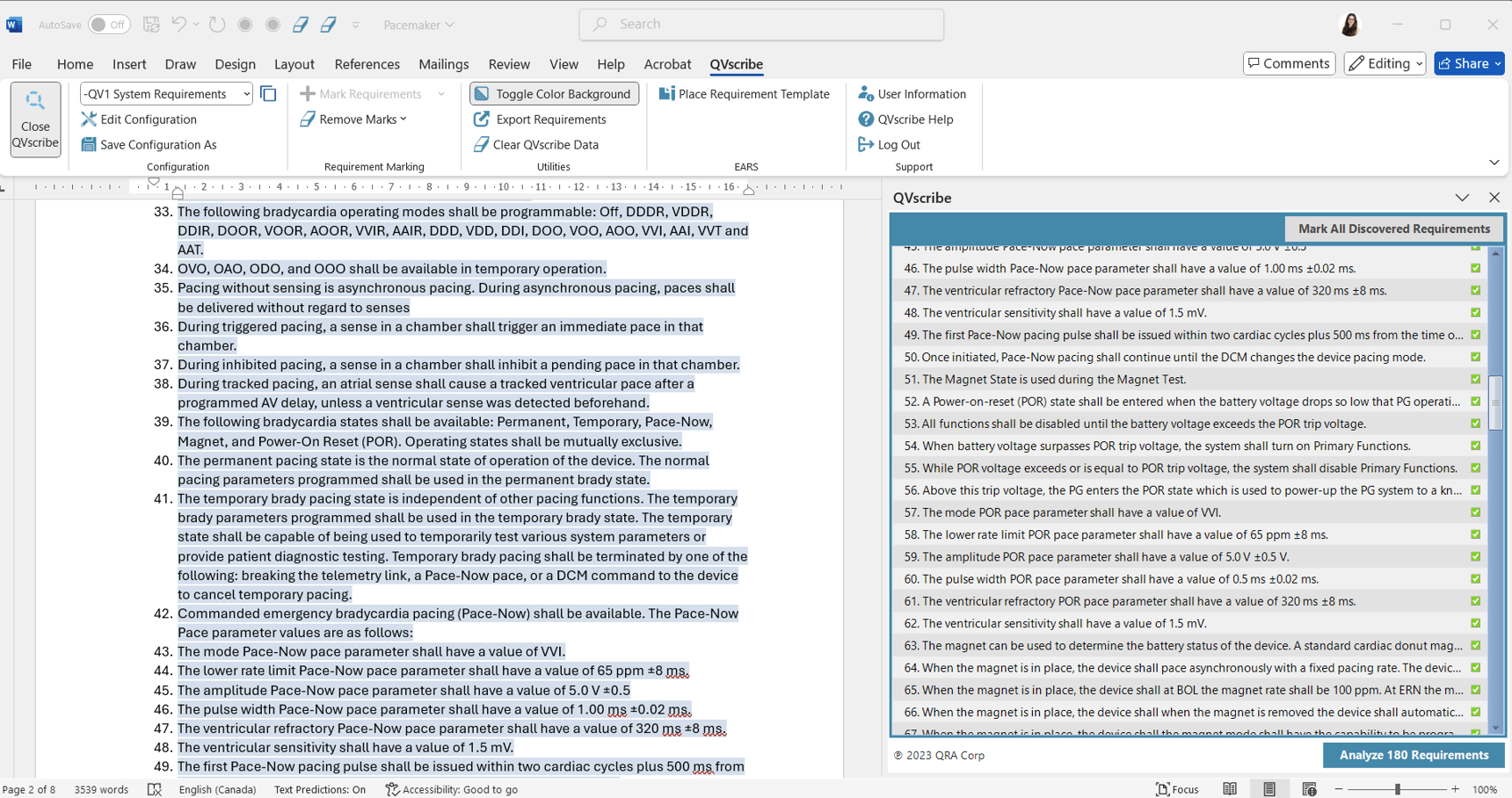Click the Save icon in title bar
This screenshot has height=798, width=1512.
coord(151,25)
